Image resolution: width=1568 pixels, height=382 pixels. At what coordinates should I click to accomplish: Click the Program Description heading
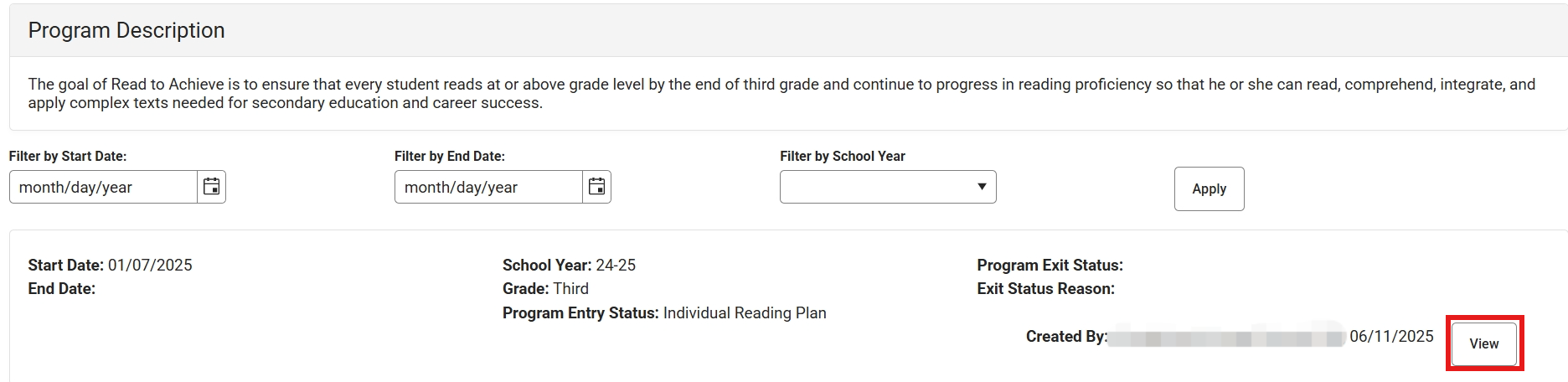click(x=126, y=31)
